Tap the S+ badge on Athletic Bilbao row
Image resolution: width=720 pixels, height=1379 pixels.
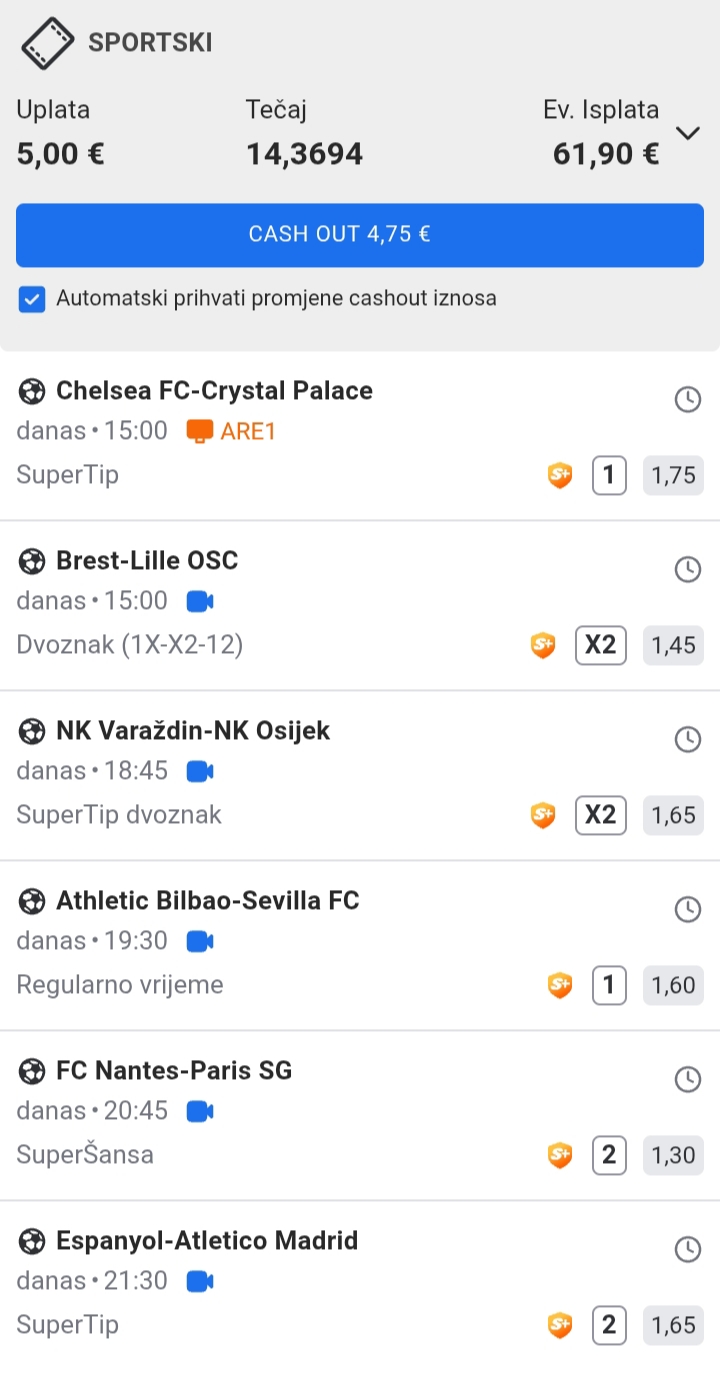tap(560, 986)
